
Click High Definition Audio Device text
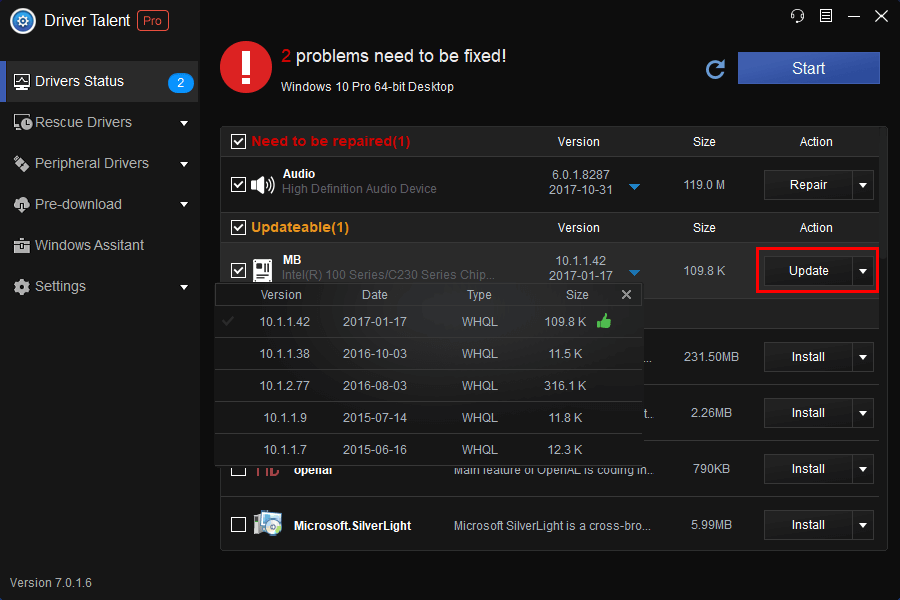point(359,189)
